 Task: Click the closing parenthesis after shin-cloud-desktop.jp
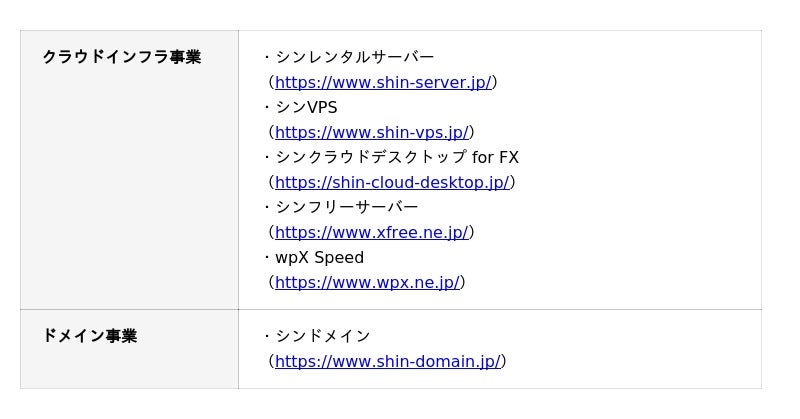(513, 182)
